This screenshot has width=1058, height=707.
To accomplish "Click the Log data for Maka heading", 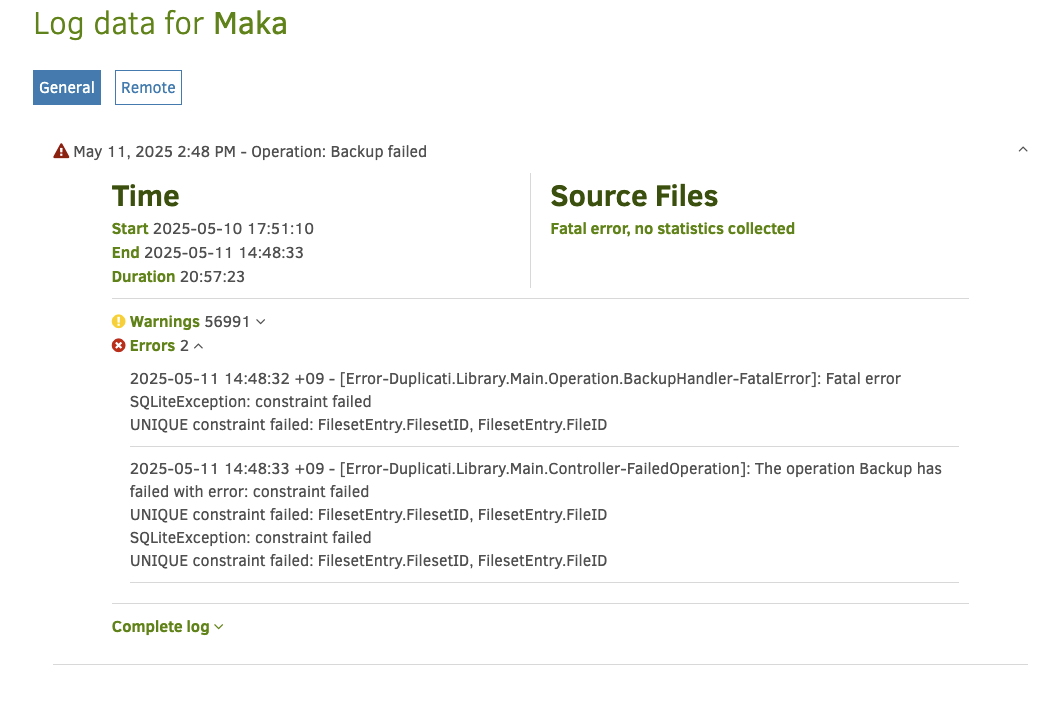I will [161, 24].
